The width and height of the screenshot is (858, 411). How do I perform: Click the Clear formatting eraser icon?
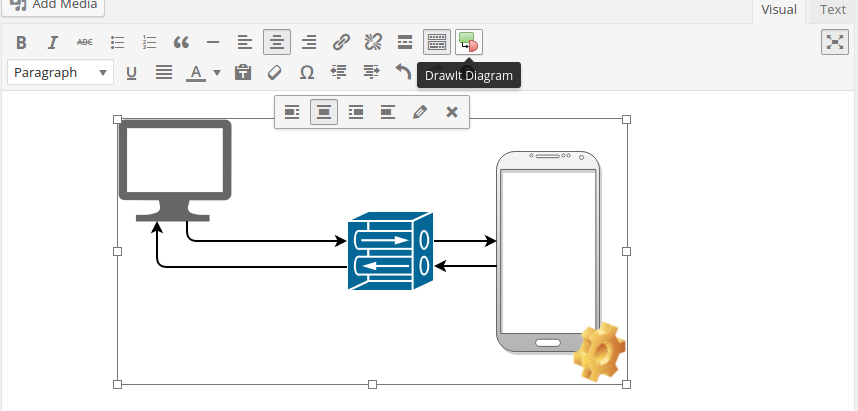point(275,72)
